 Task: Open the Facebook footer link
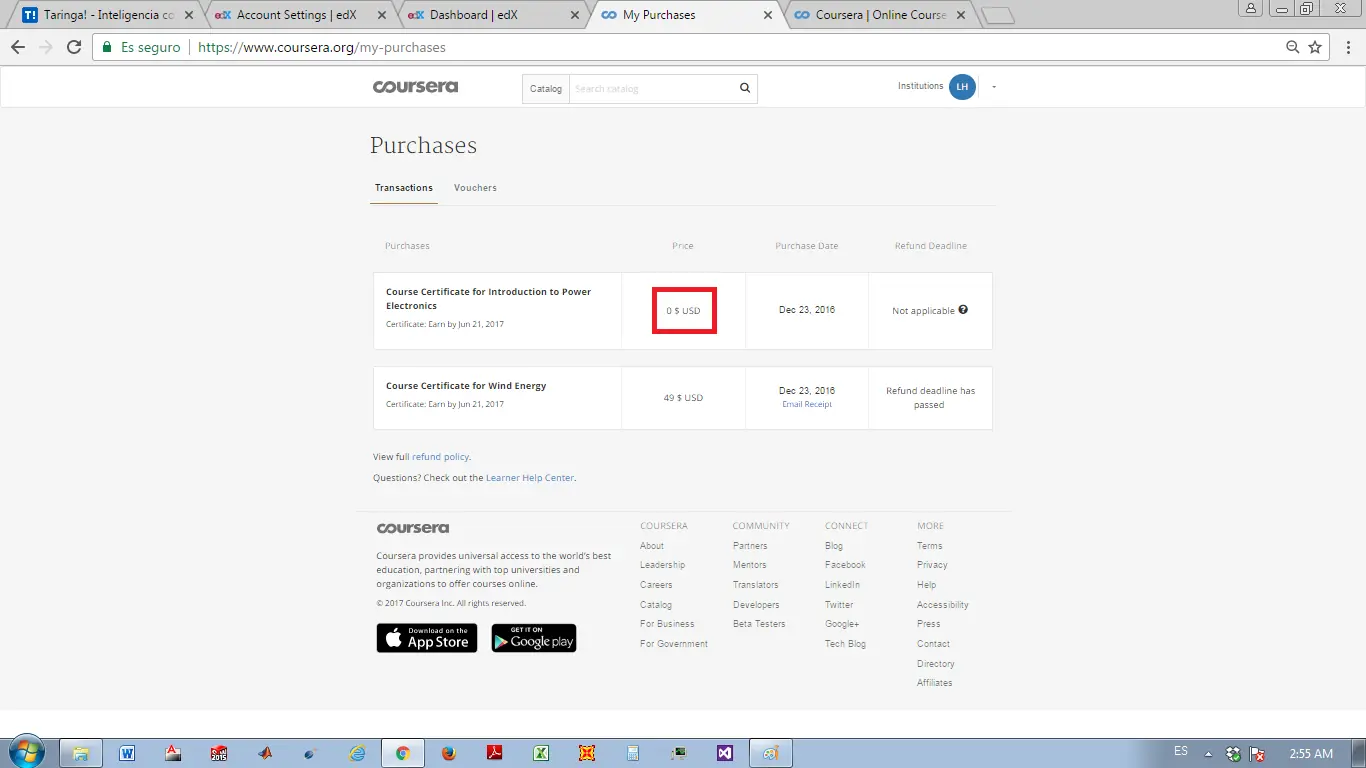[x=845, y=565]
